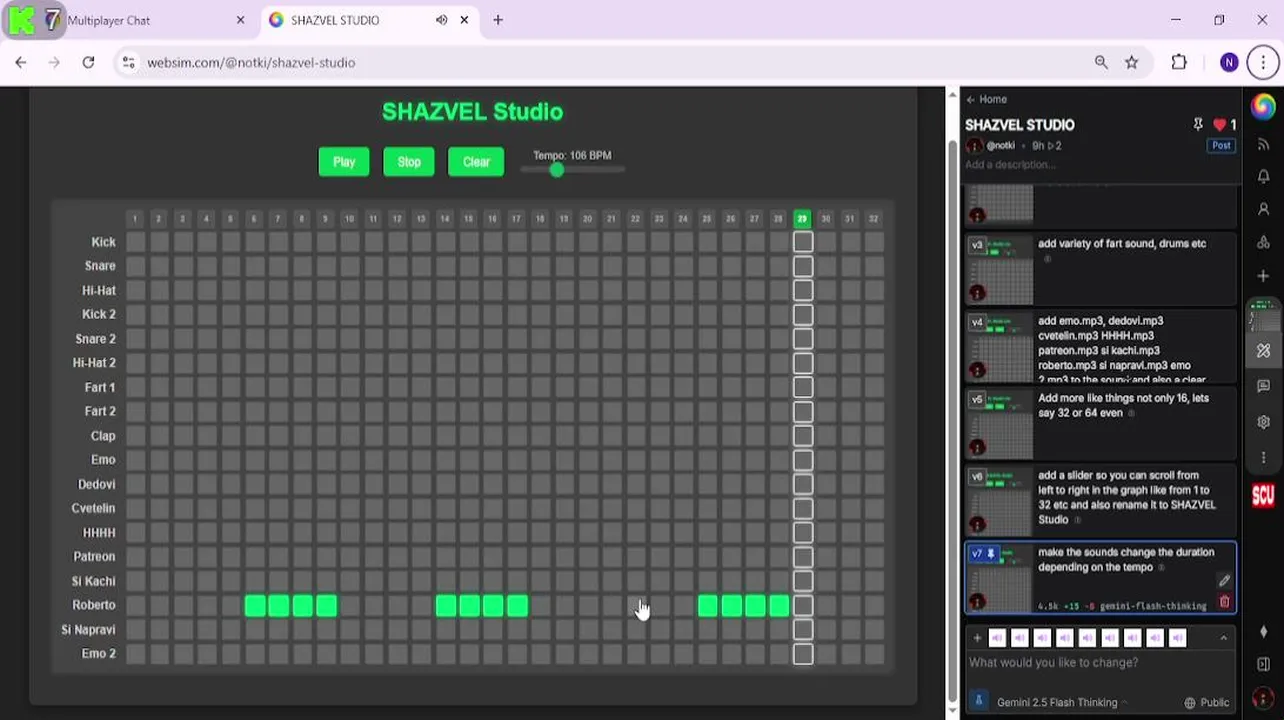View site information icon in address bar

tap(128, 62)
